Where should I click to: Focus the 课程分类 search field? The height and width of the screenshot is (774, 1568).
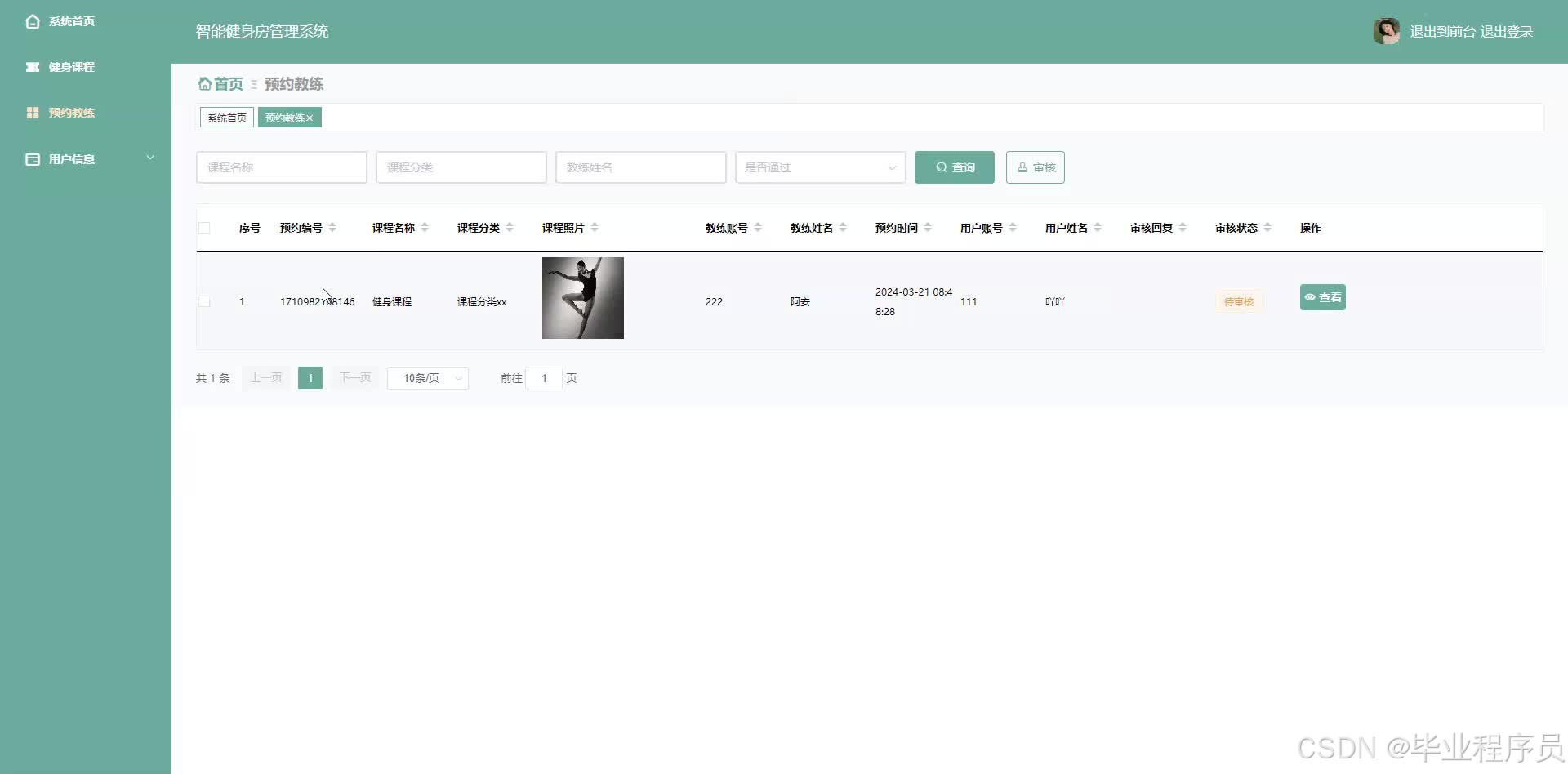click(x=461, y=167)
